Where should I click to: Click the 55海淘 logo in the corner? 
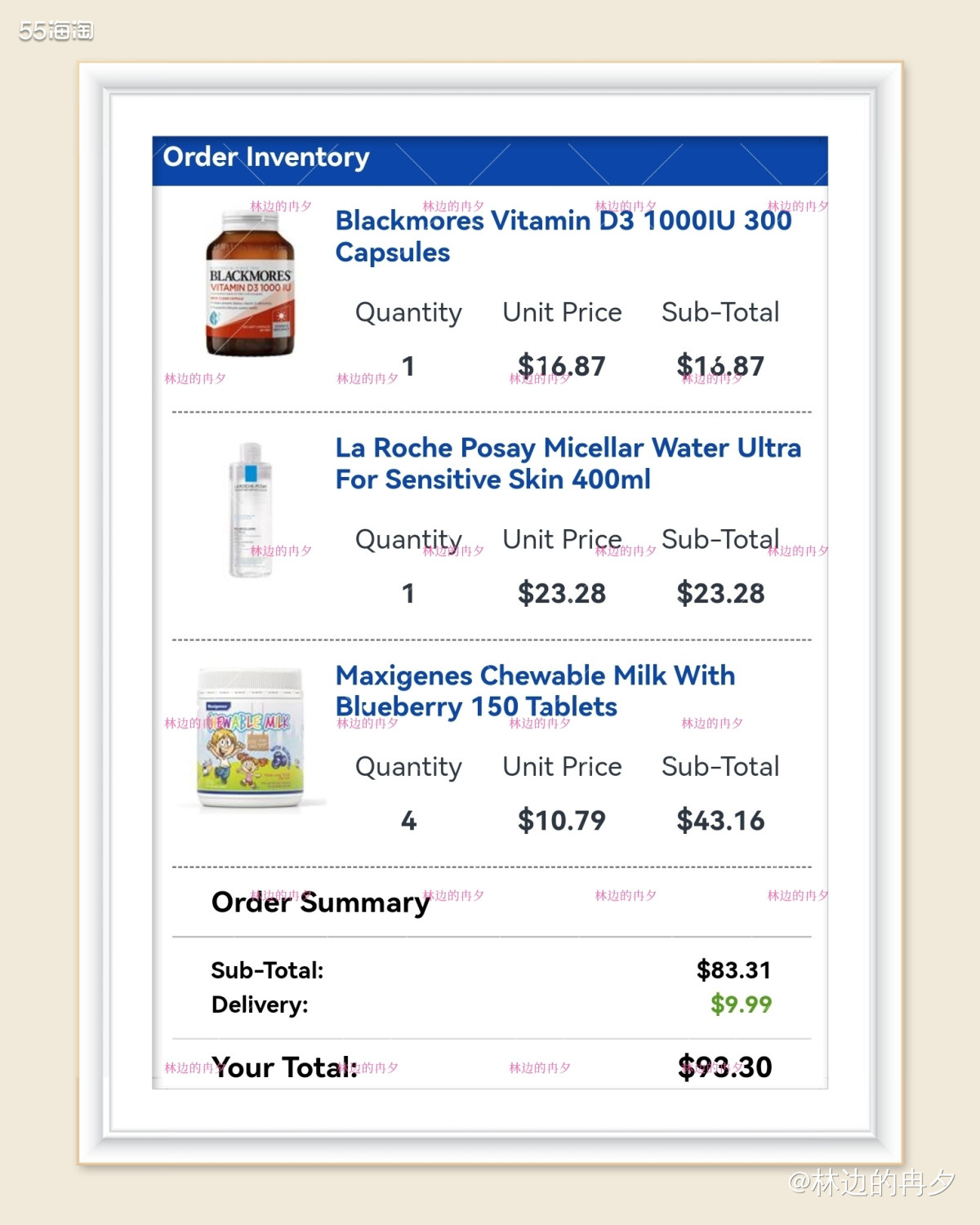pos(56,31)
